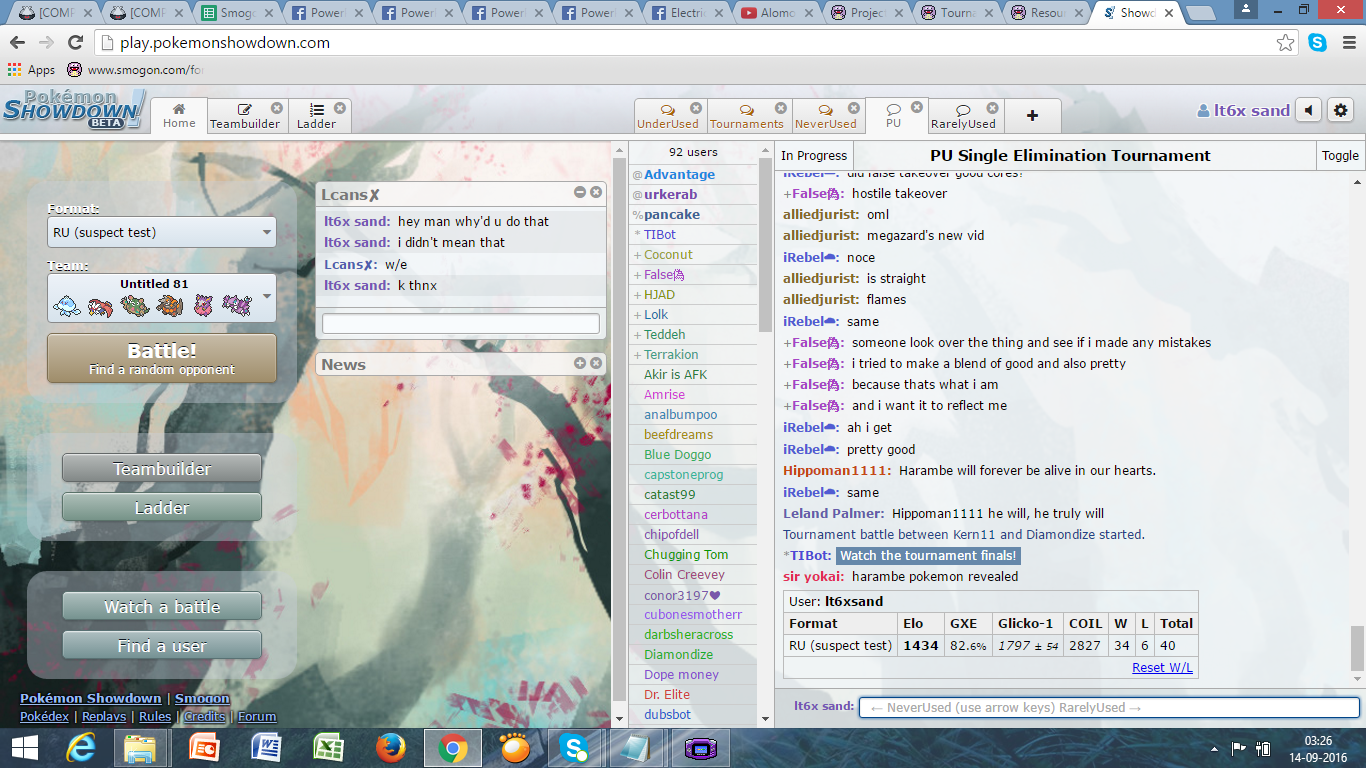Screen dimensions: 1366x768
Task: Close the Tournaments room tab
Action: (x=781, y=108)
